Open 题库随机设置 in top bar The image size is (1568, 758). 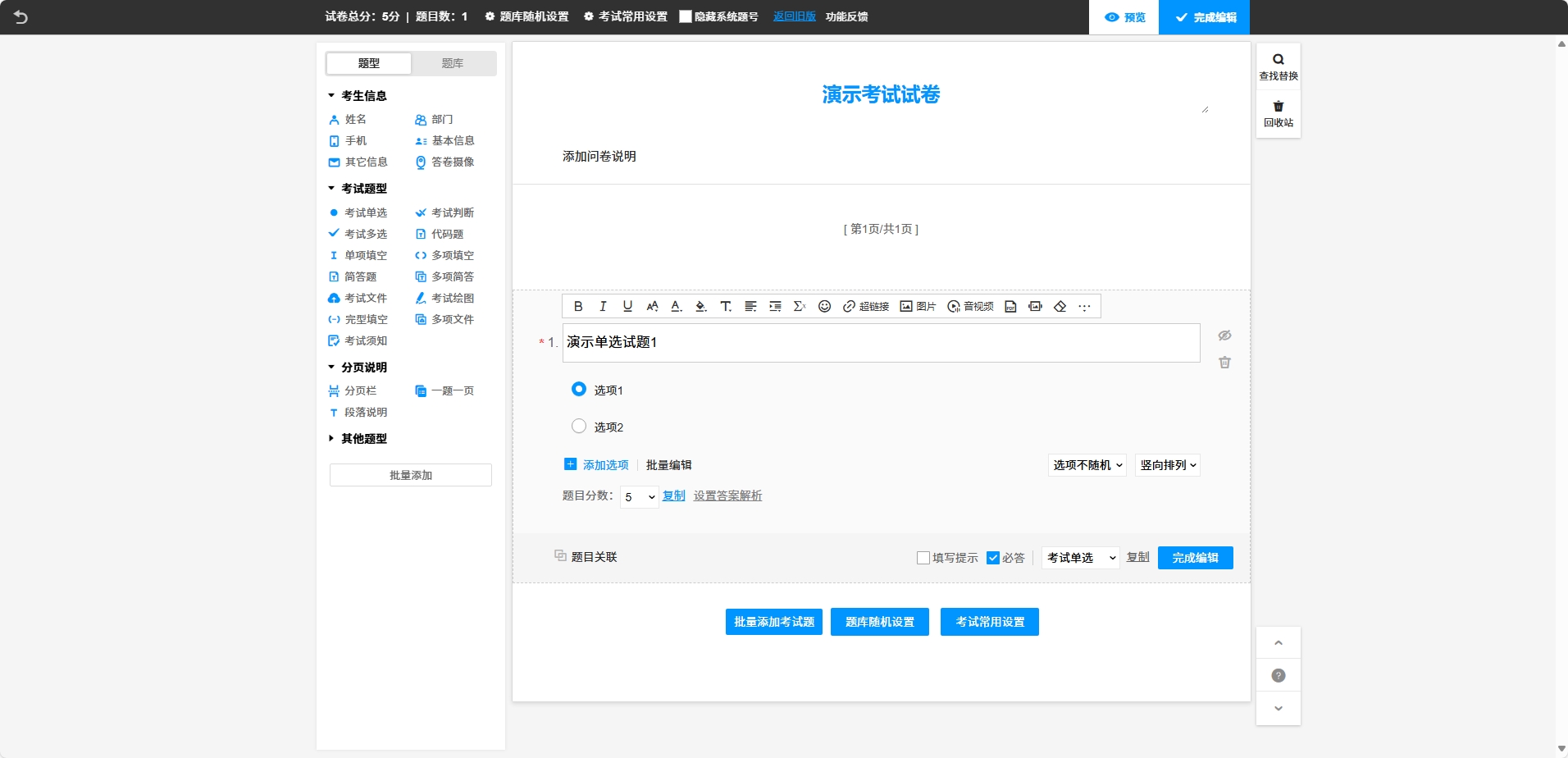pos(526,16)
